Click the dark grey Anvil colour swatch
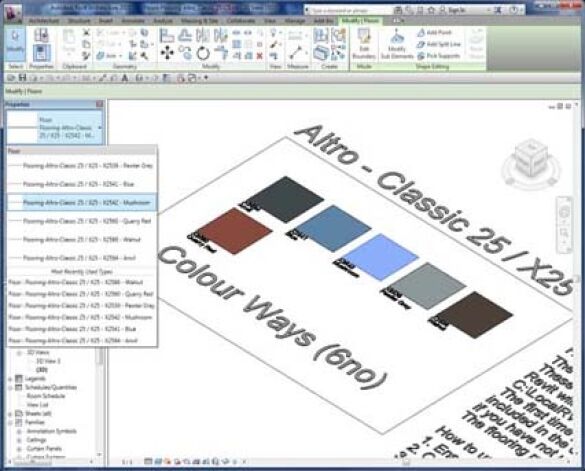585x471 pixels. click(x=287, y=199)
